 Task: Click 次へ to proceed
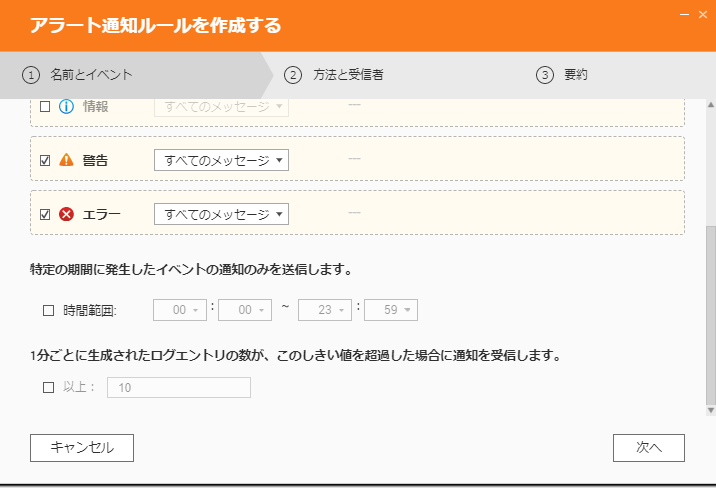(x=648, y=448)
